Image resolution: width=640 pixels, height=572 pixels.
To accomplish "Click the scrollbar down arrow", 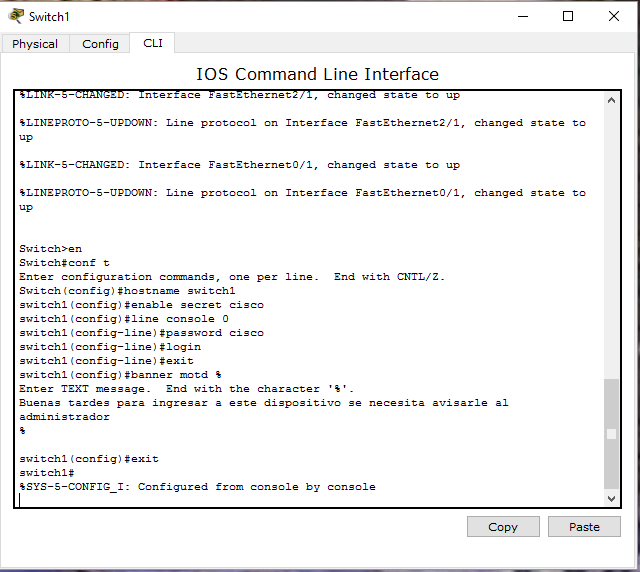I will click(x=611, y=498).
